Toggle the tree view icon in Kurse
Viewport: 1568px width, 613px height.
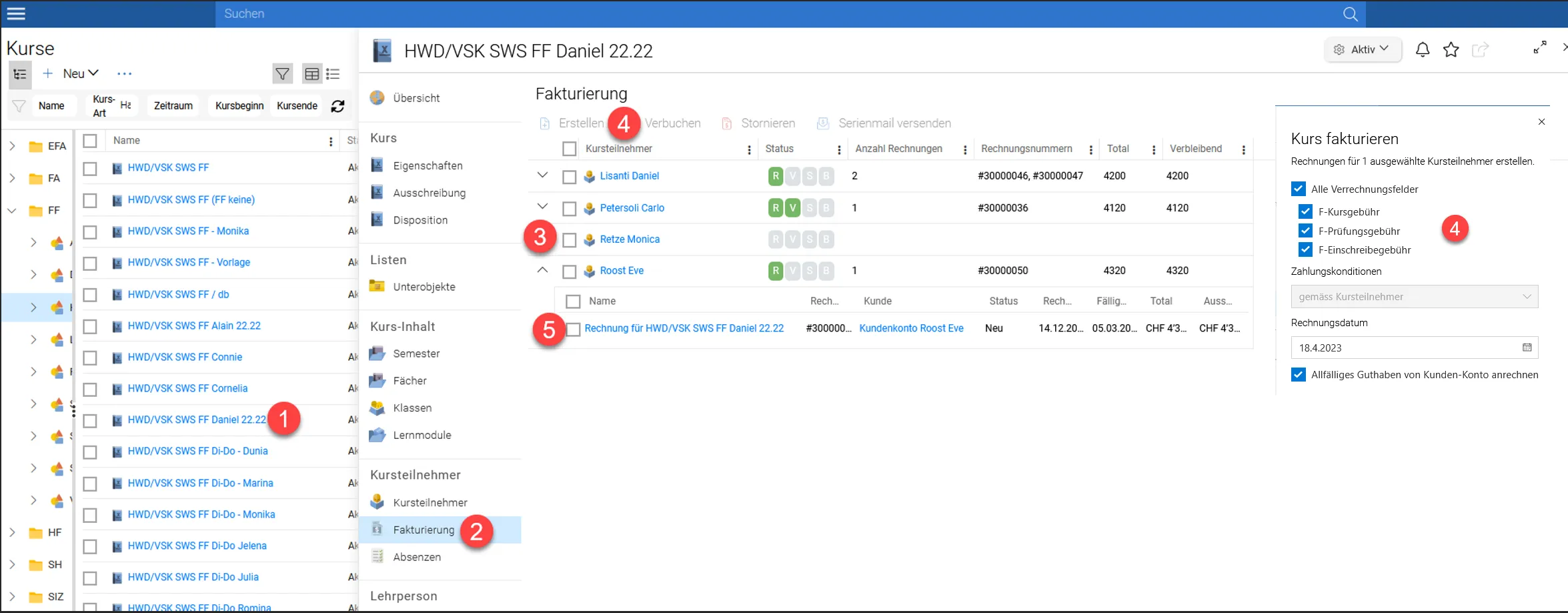click(x=20, y=74)
